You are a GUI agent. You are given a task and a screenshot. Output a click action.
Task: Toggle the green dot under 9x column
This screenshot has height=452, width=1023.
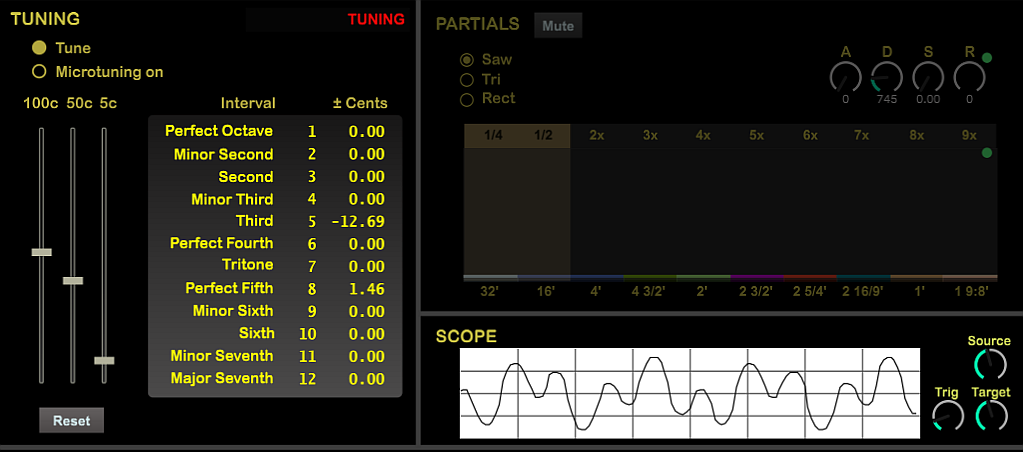pos(986,153)
